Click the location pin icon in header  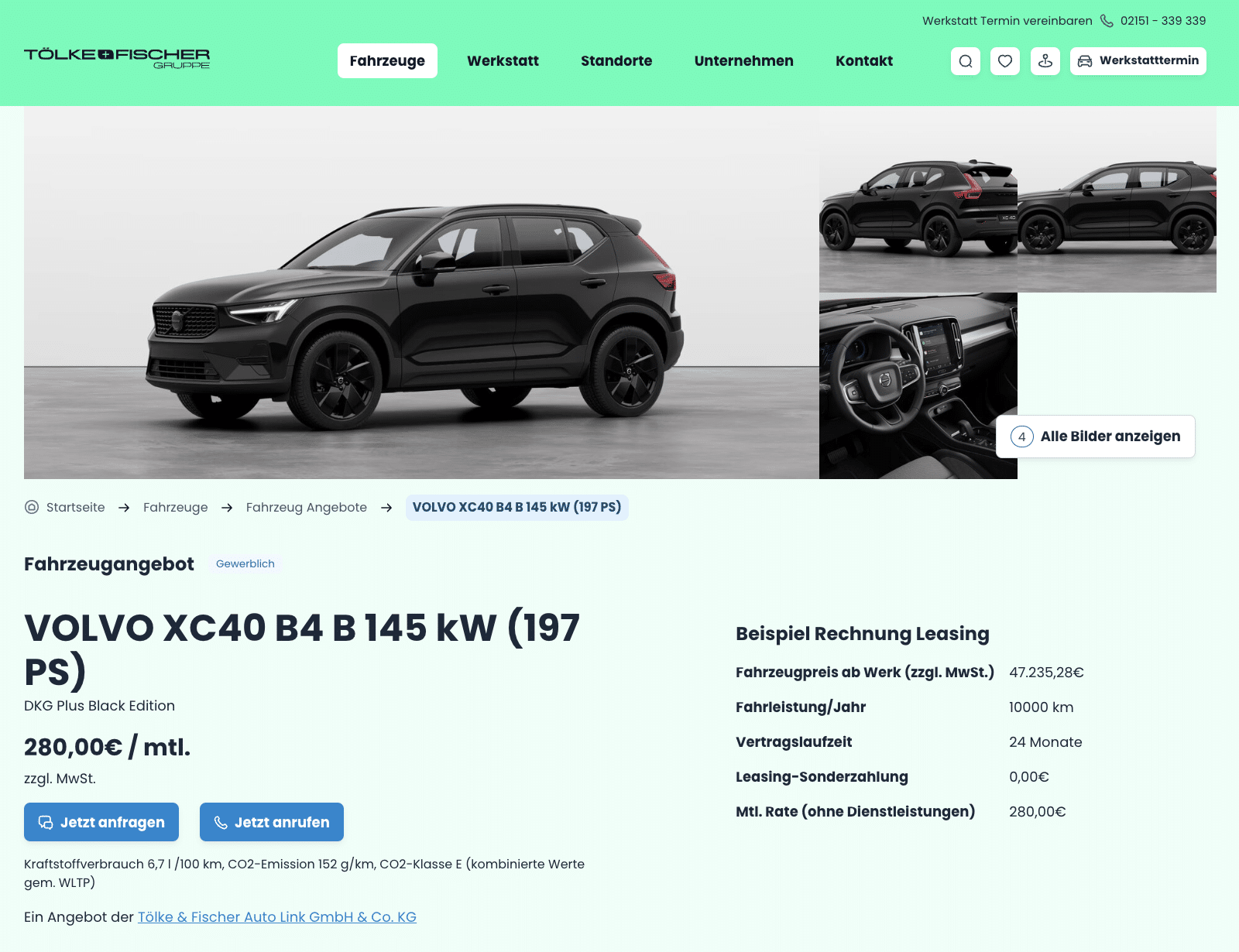click(1045, 61)
